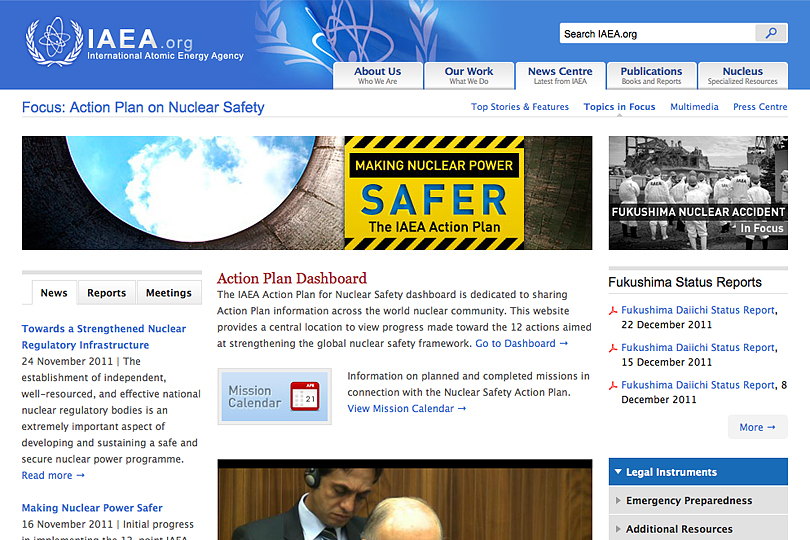Switch to the Reports tab
This screenshot has width=810, height=540.
106,293
